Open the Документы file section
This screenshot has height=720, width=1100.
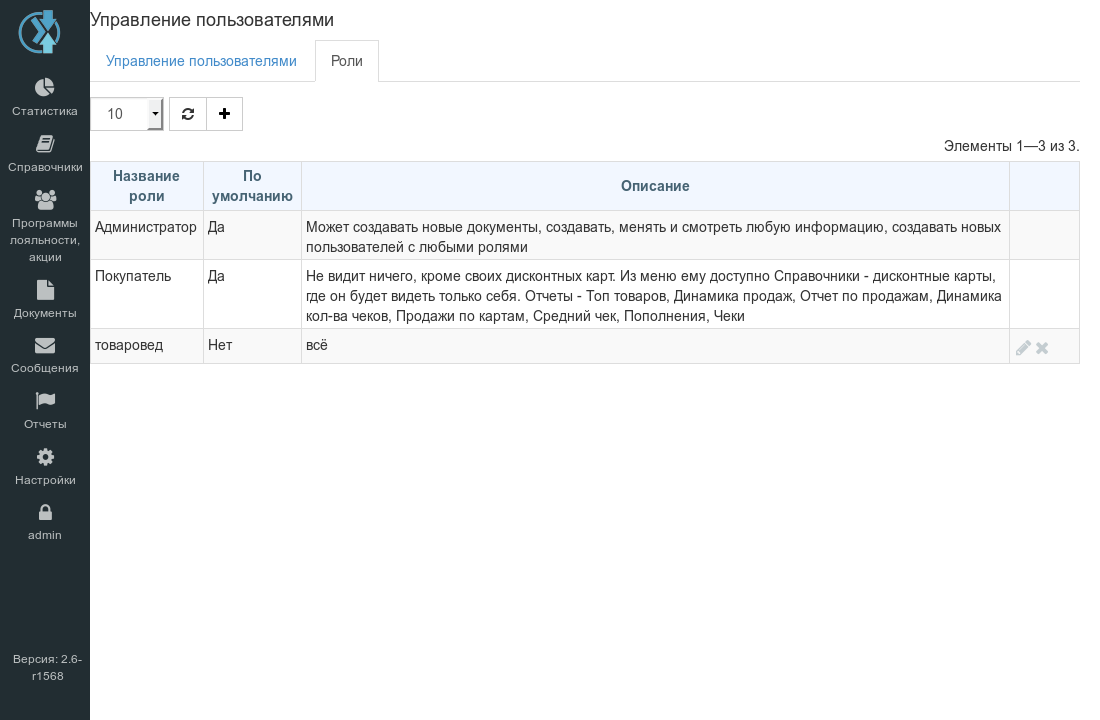(45, 299)
